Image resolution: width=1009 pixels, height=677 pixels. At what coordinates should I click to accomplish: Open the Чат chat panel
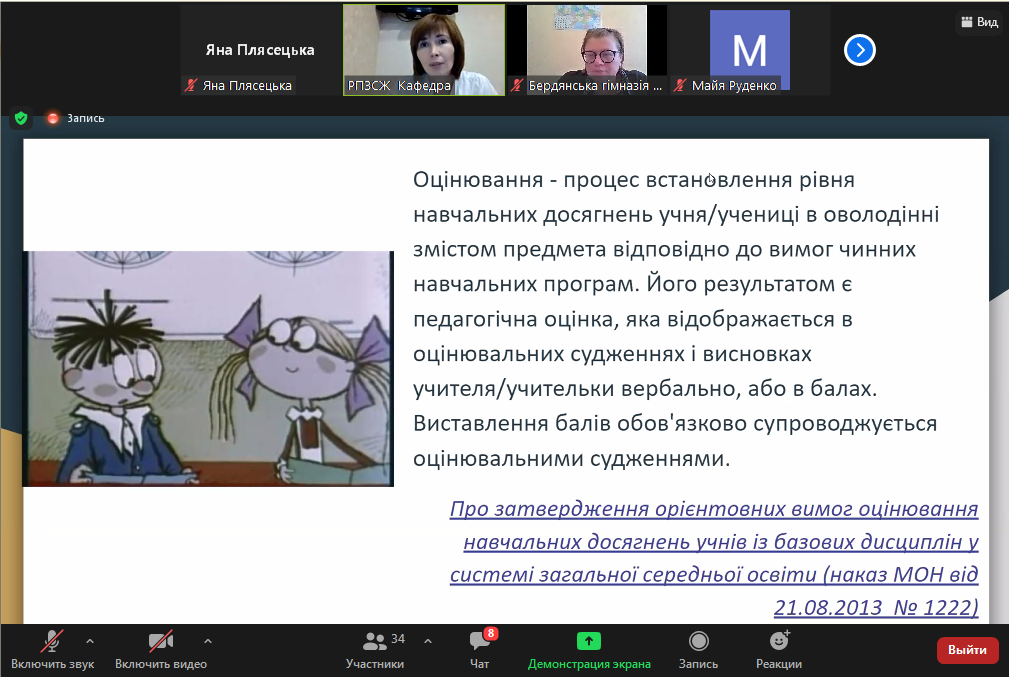(479, 650)
